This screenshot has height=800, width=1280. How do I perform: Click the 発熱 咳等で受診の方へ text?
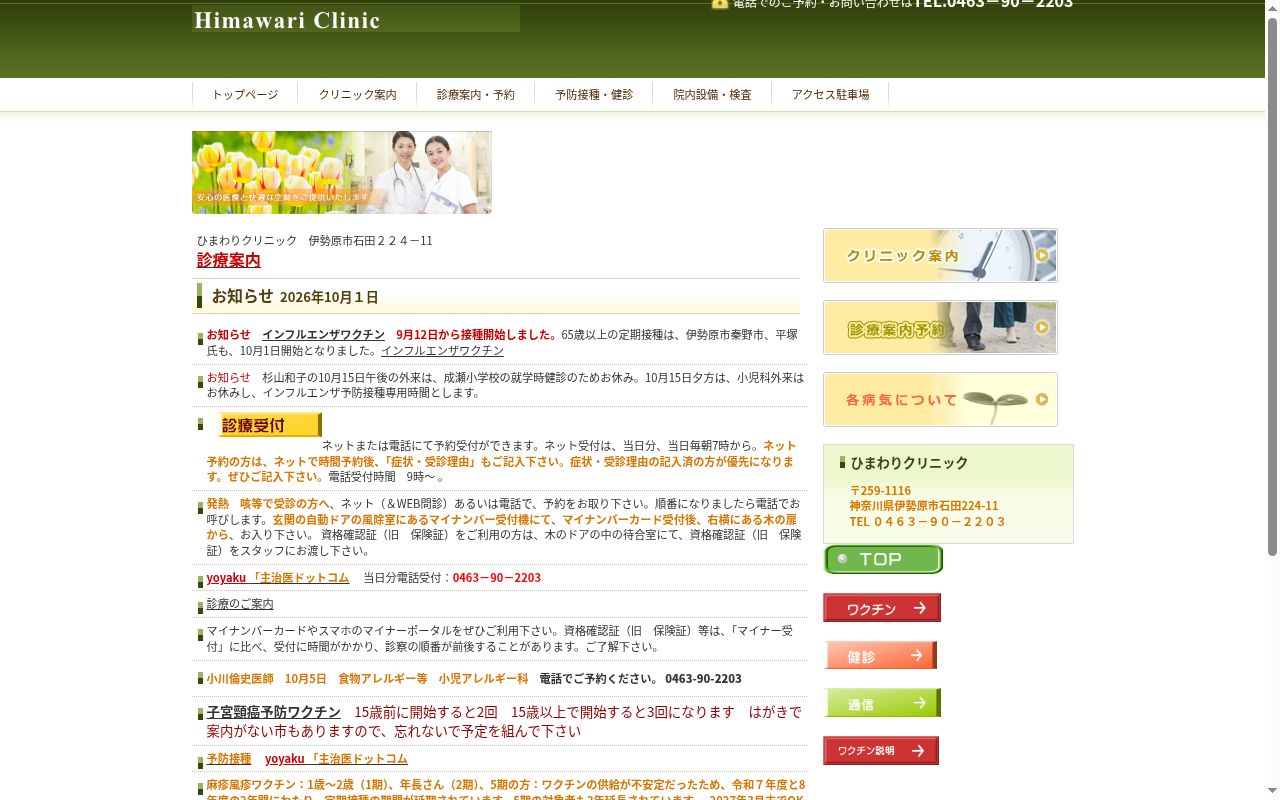point(268,504)
